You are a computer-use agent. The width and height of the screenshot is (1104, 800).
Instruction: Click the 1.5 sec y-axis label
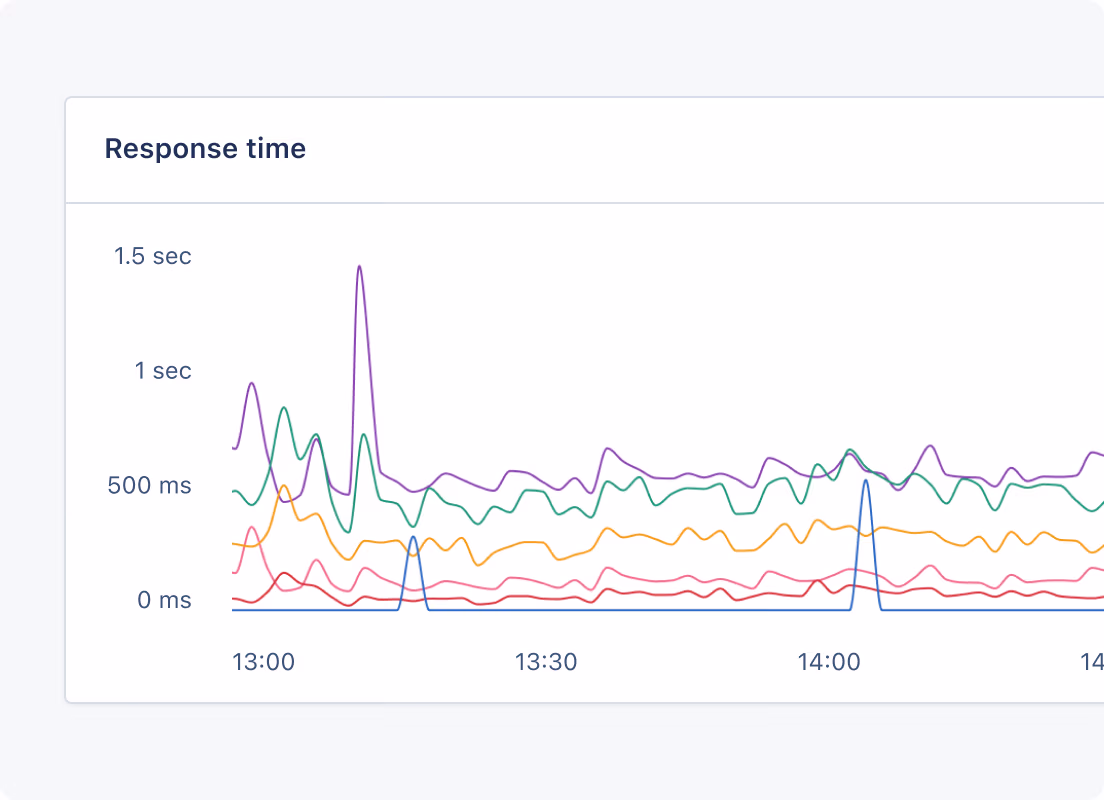152,256
